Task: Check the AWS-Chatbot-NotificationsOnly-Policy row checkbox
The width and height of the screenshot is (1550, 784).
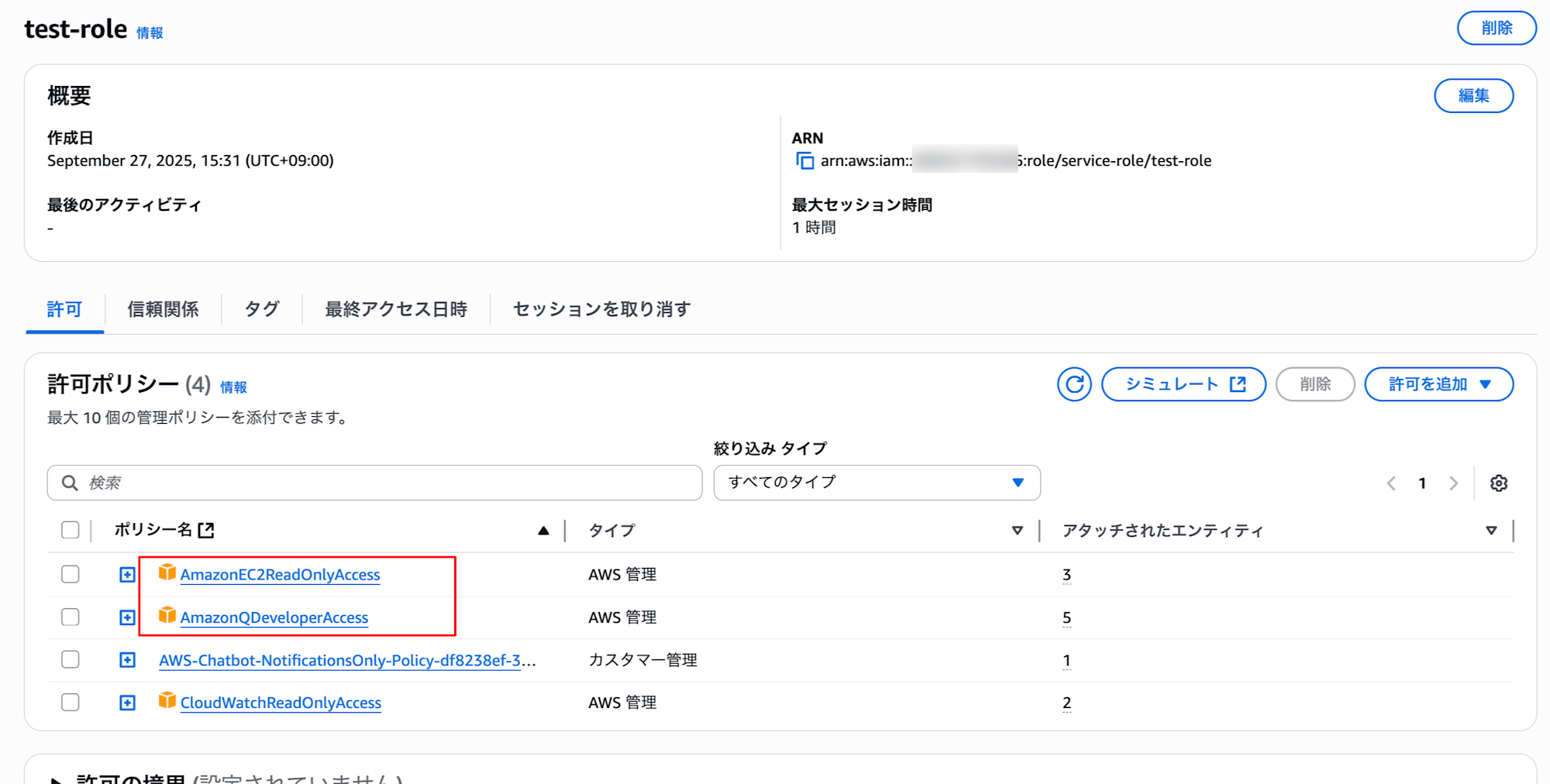Action: tap(71, 659)
